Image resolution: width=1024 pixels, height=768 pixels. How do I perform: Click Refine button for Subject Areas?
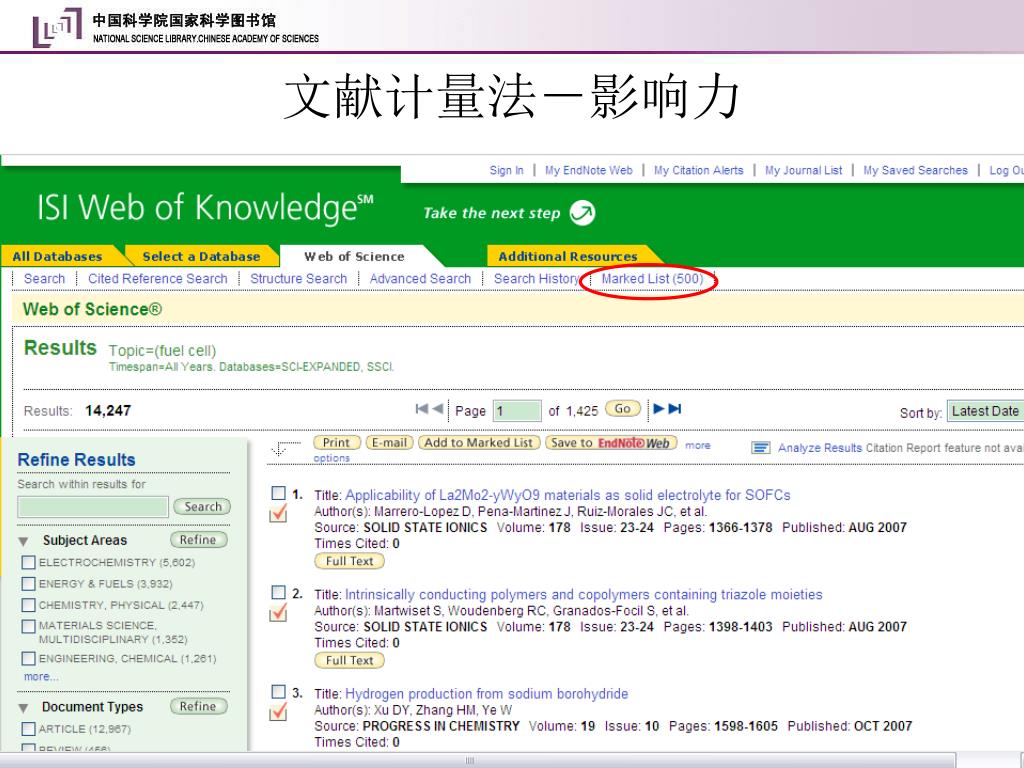click(198, 540)
